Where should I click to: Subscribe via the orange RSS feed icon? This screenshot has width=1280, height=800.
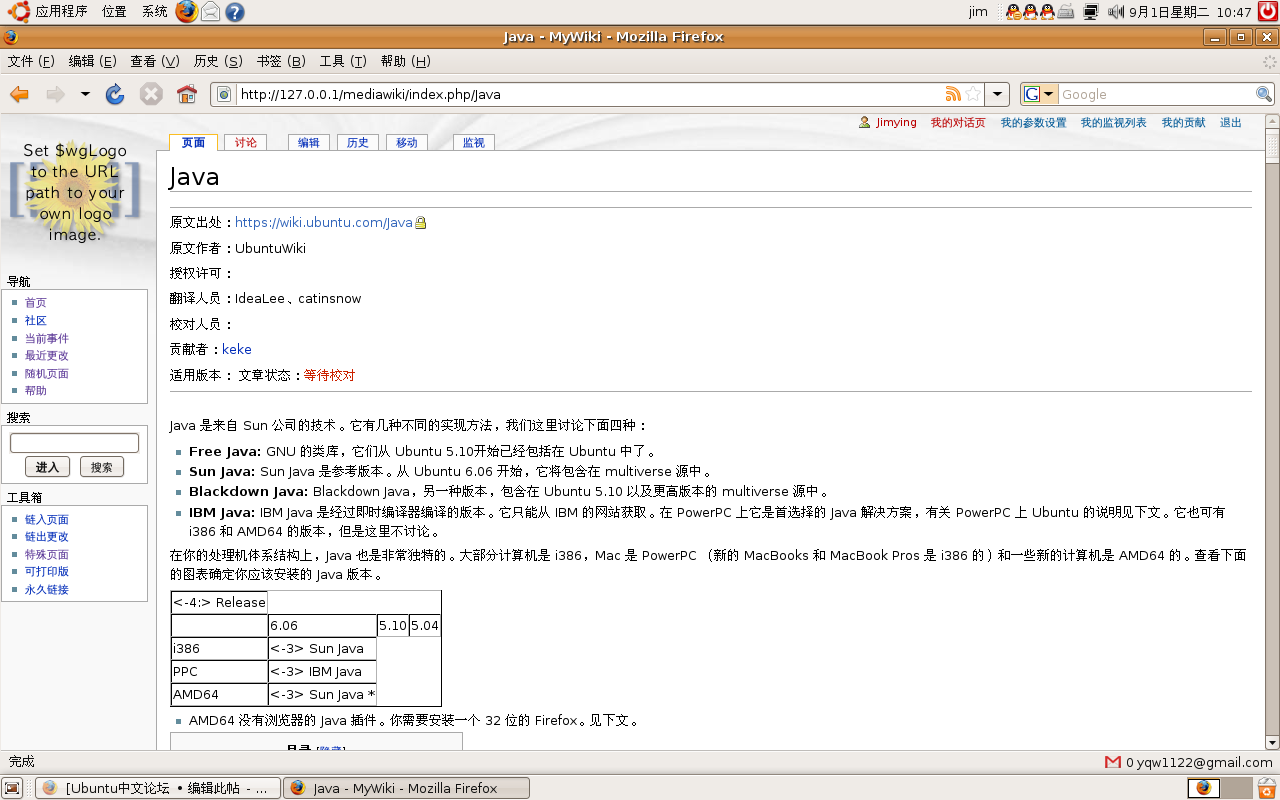[953, 94]
